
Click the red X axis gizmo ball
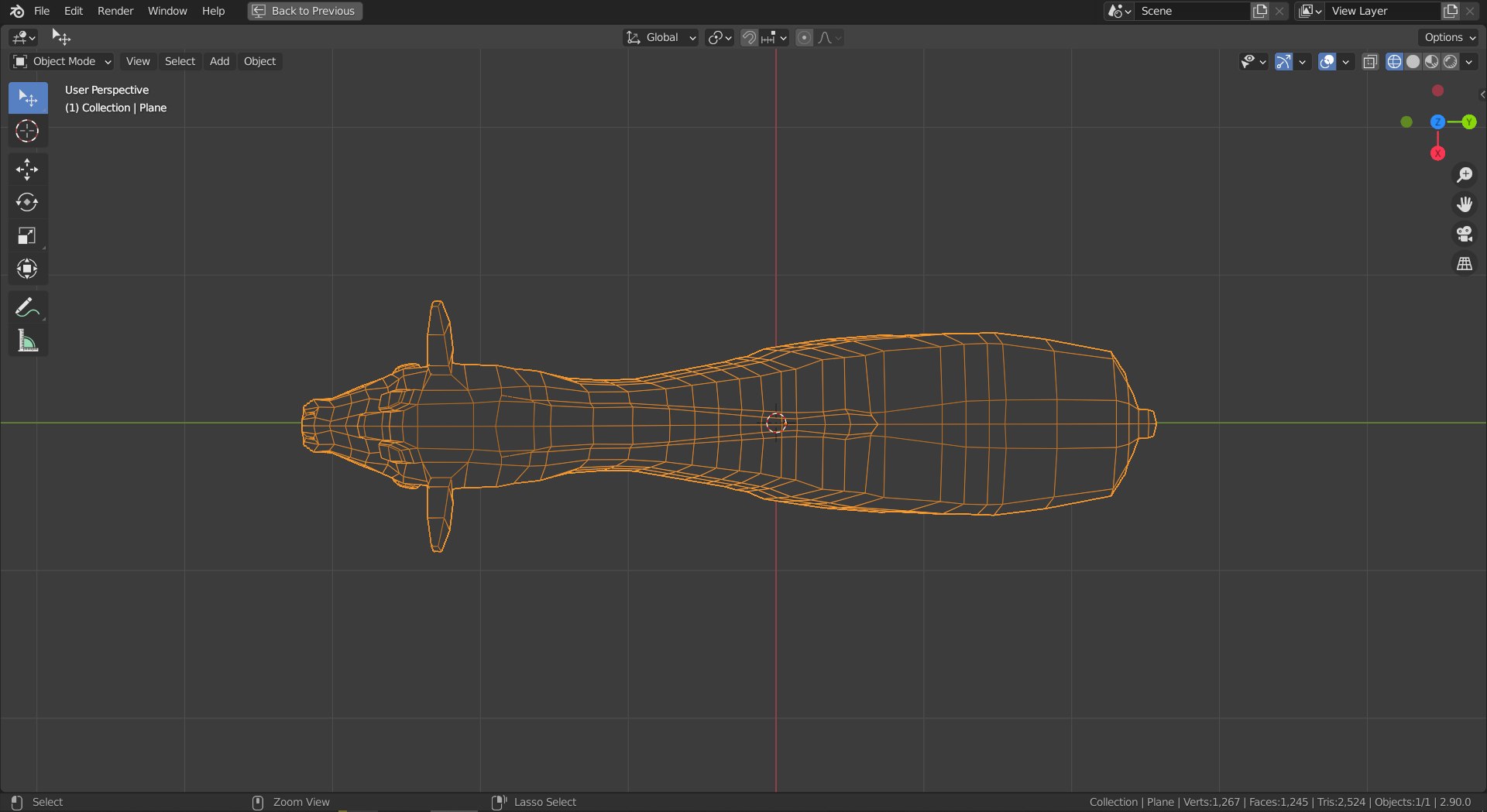1437,153
